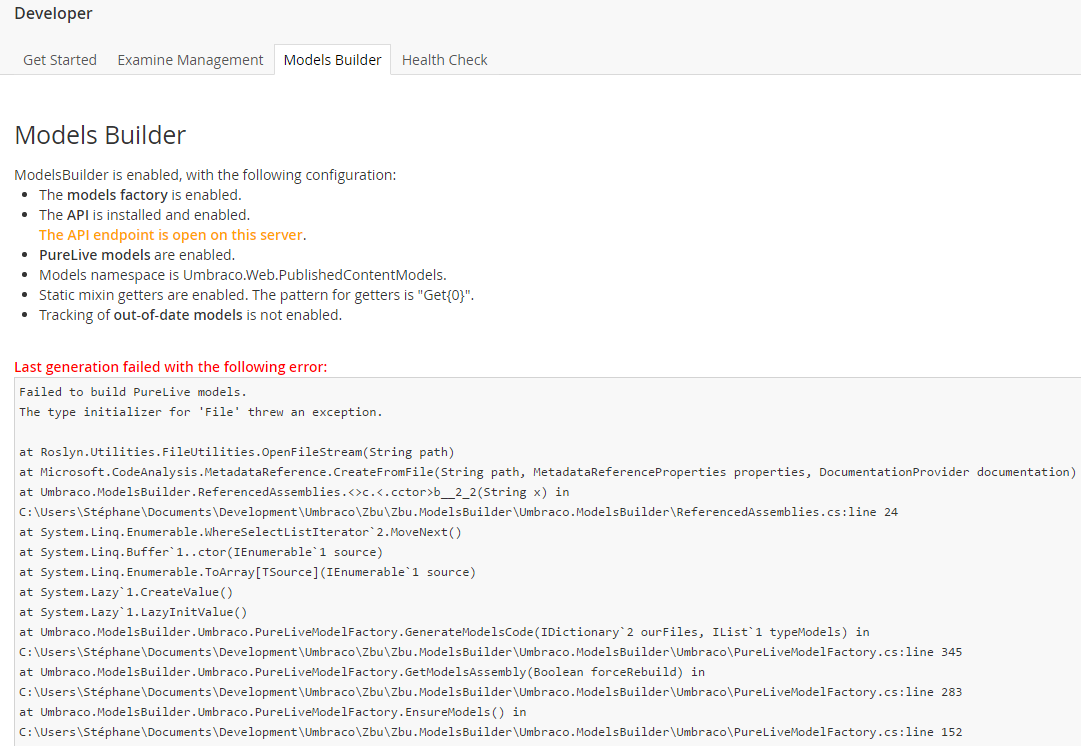This screenshot has width=1081, height=746.
Task: Click 'type initializer for File' error line
Action: pos(201,412)
